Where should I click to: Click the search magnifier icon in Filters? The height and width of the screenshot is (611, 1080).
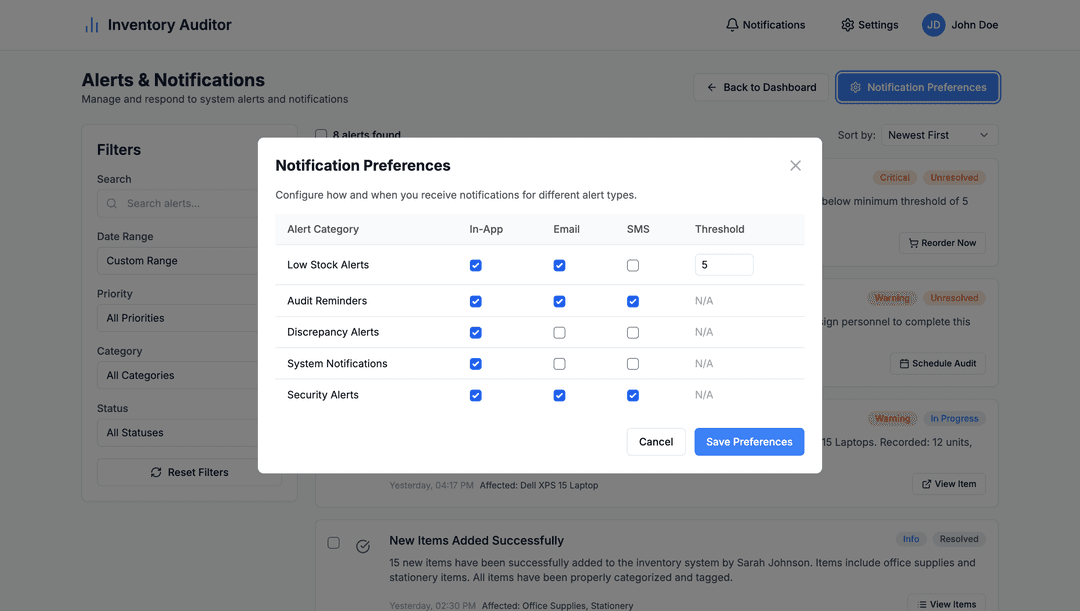[111, 203]
